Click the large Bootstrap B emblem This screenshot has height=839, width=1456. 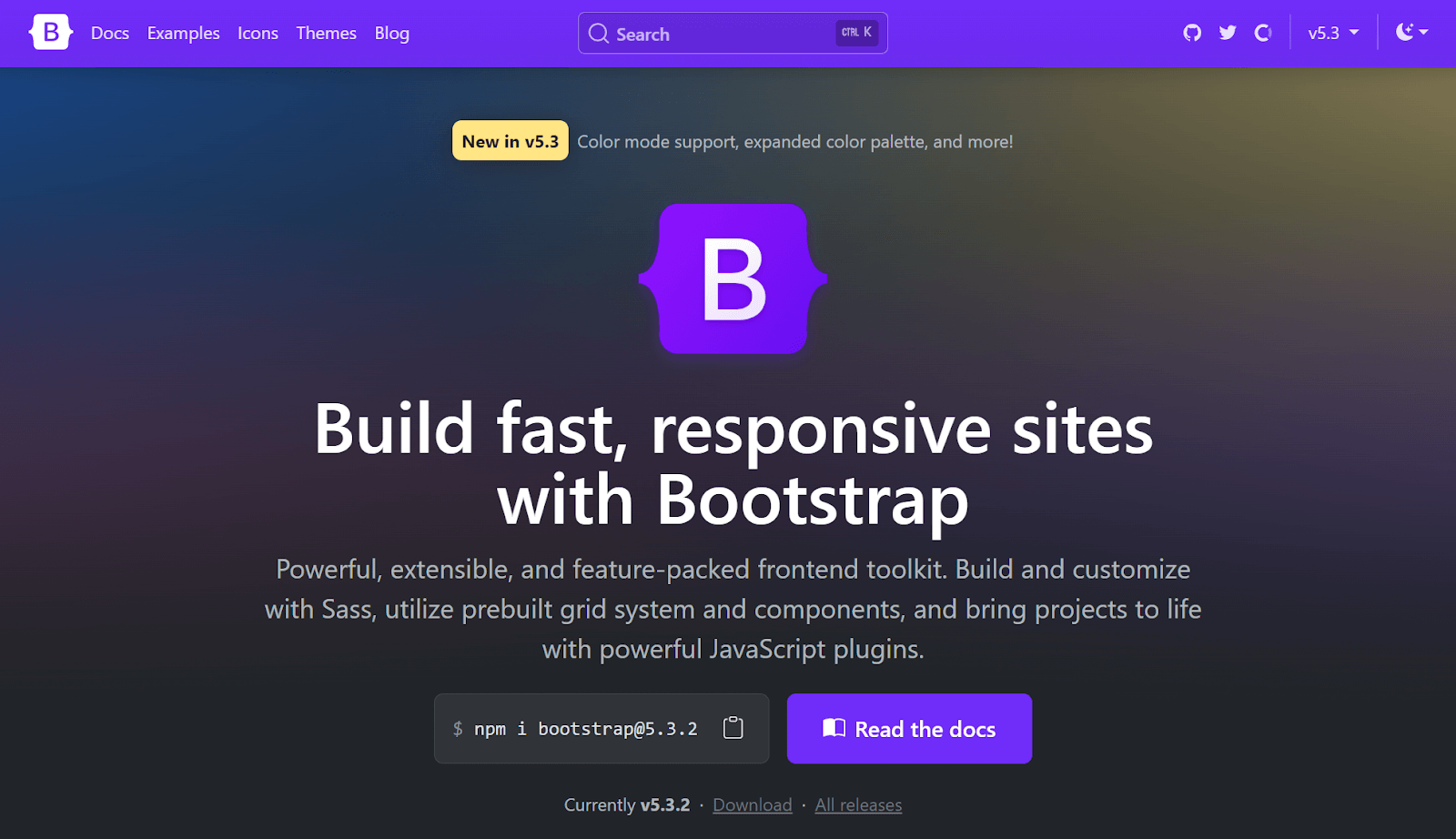tap(733, 278)
